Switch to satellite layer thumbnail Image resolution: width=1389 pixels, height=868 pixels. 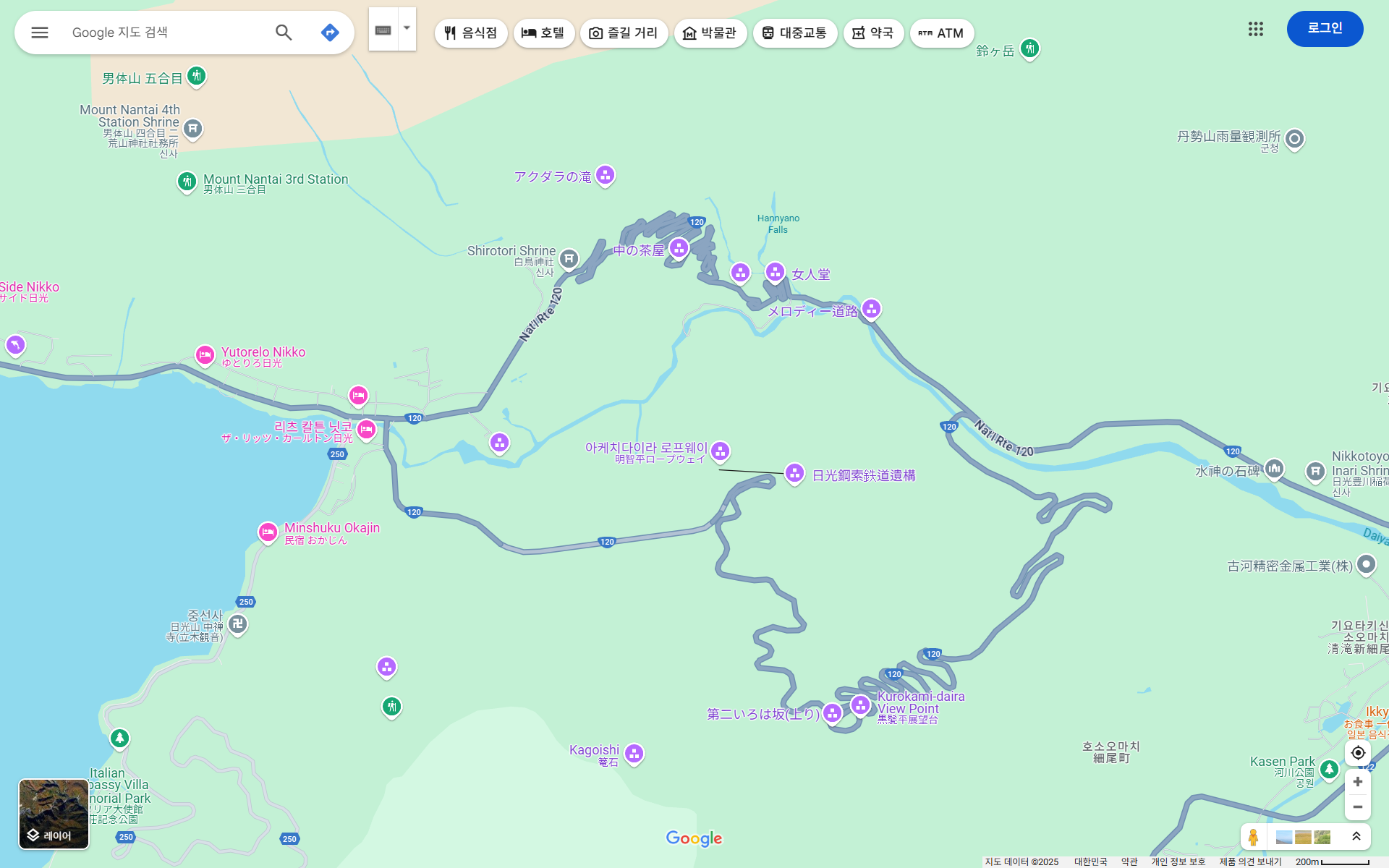(x=54, y=814)
